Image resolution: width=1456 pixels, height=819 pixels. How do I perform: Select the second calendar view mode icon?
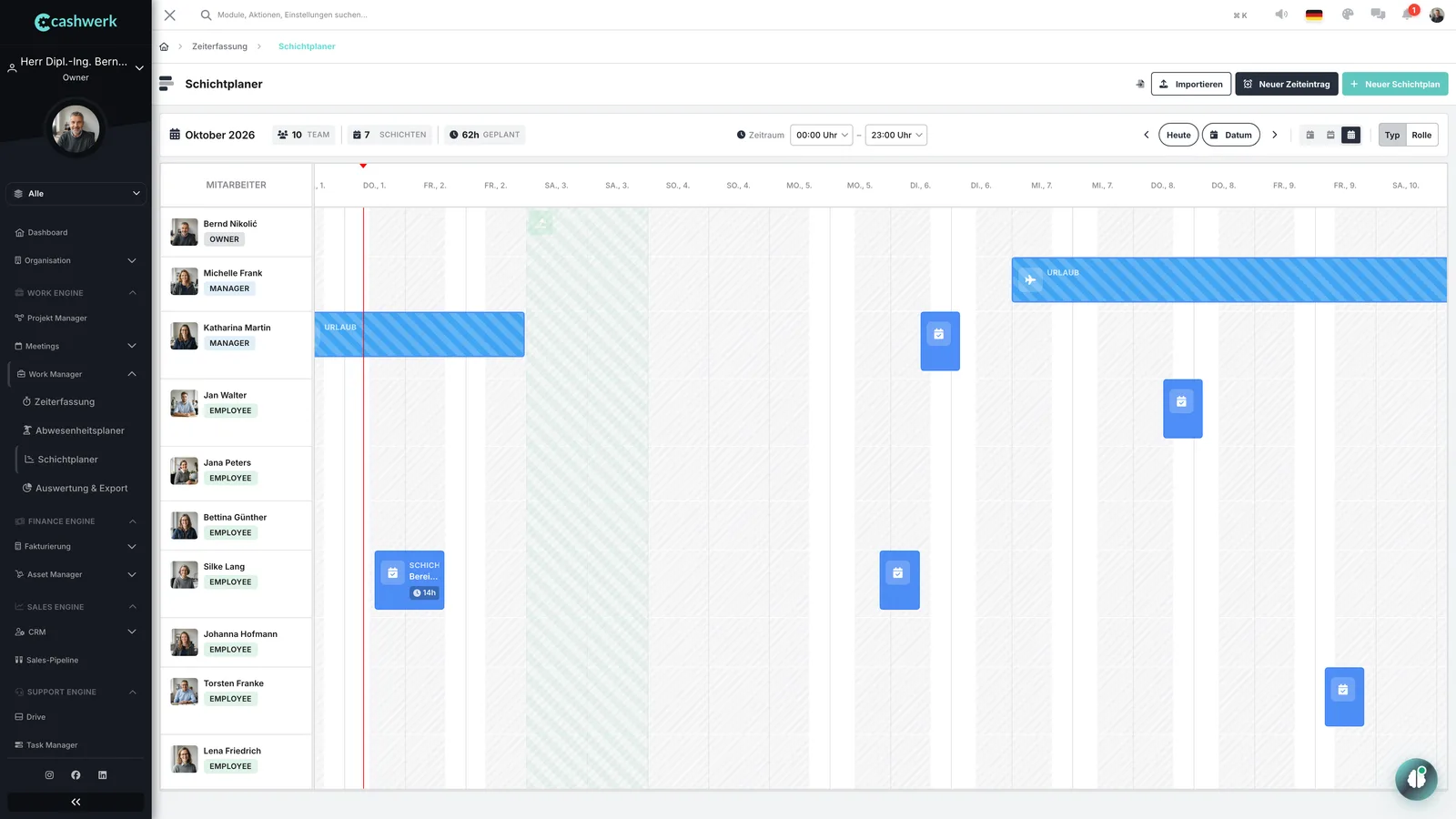click(1330, 135)
